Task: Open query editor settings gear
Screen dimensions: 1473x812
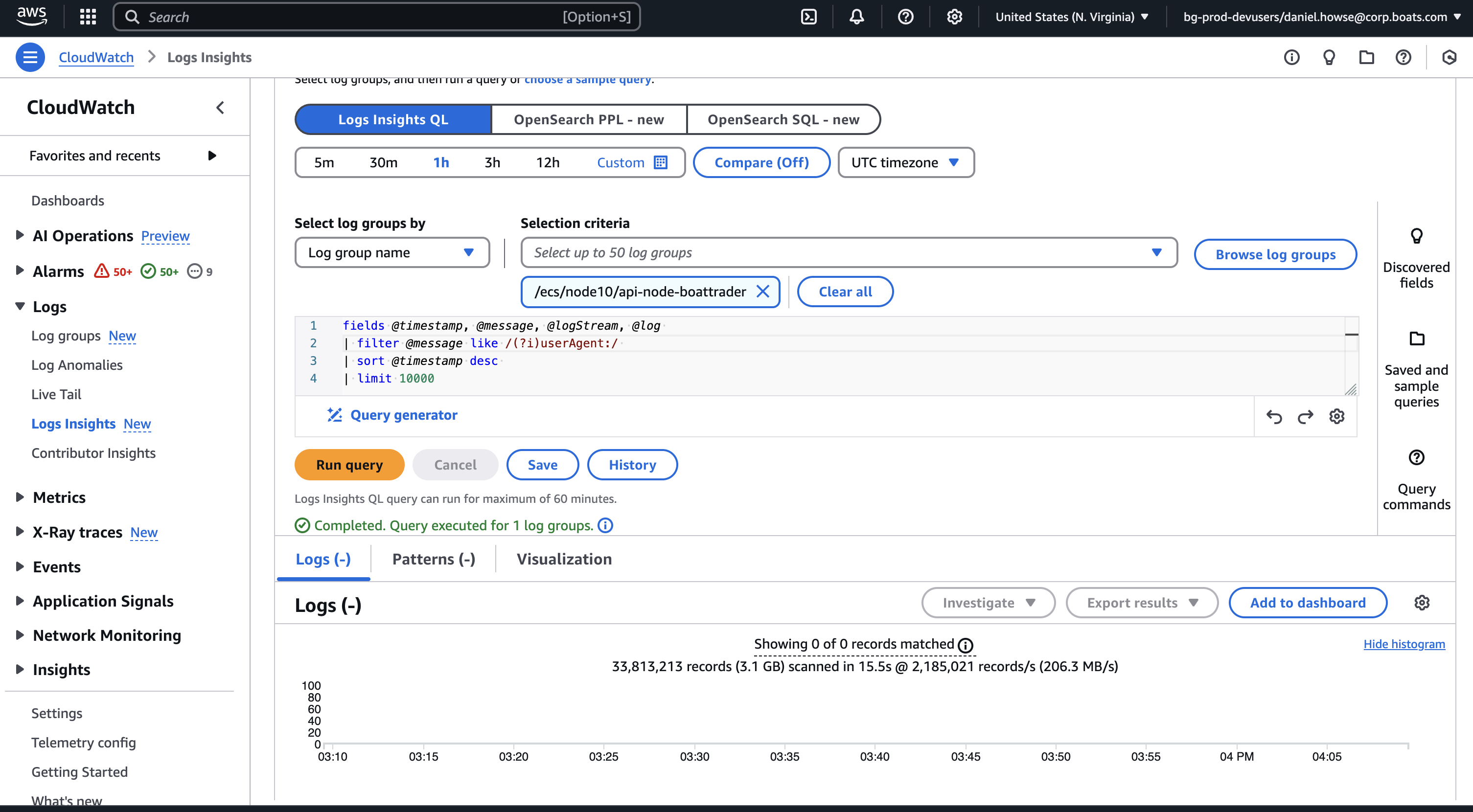Action: pyautogui.click(x=1336, y=417)
